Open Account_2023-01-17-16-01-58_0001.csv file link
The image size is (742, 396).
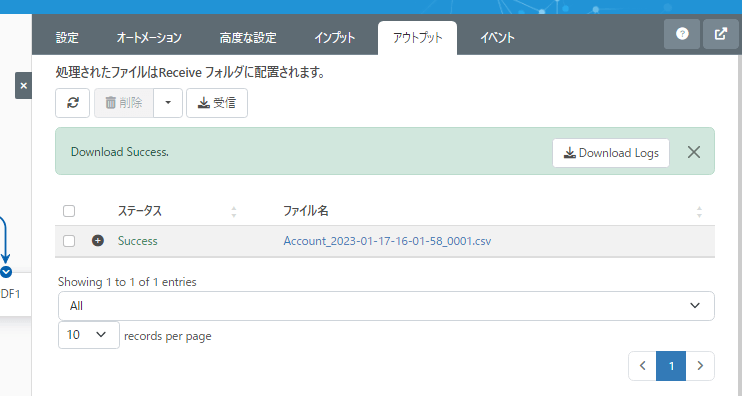387,241
